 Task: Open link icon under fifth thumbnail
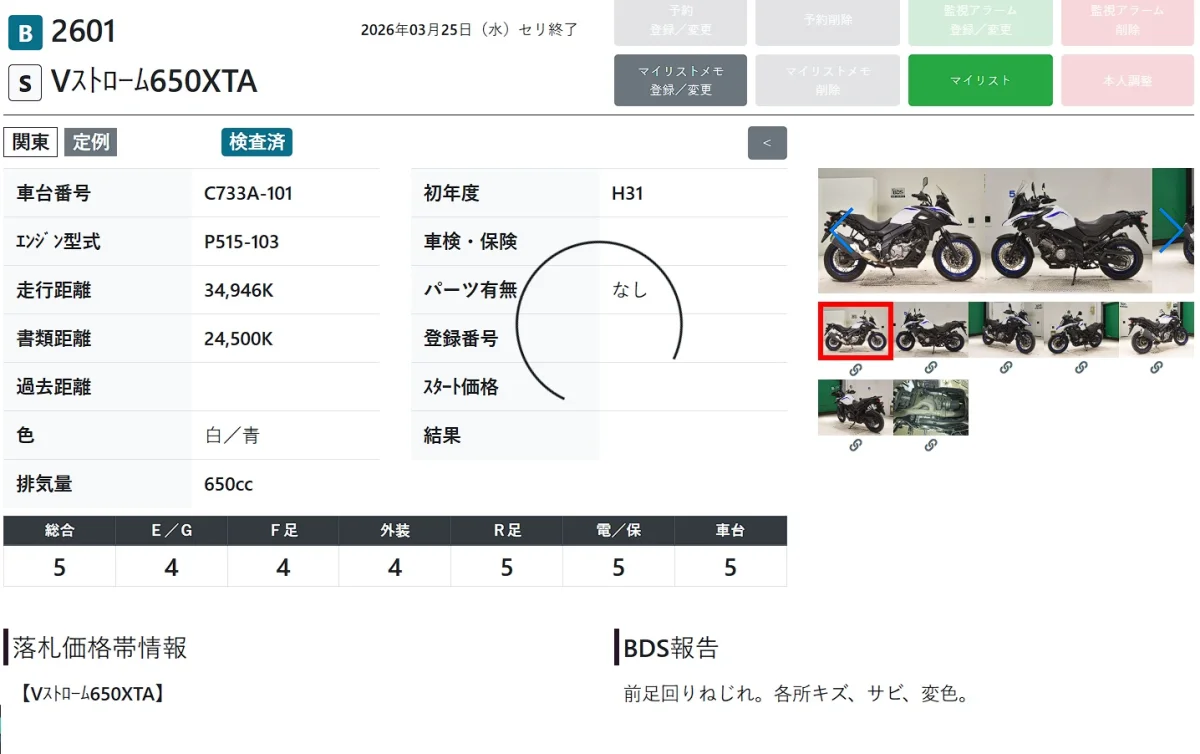1156,368
